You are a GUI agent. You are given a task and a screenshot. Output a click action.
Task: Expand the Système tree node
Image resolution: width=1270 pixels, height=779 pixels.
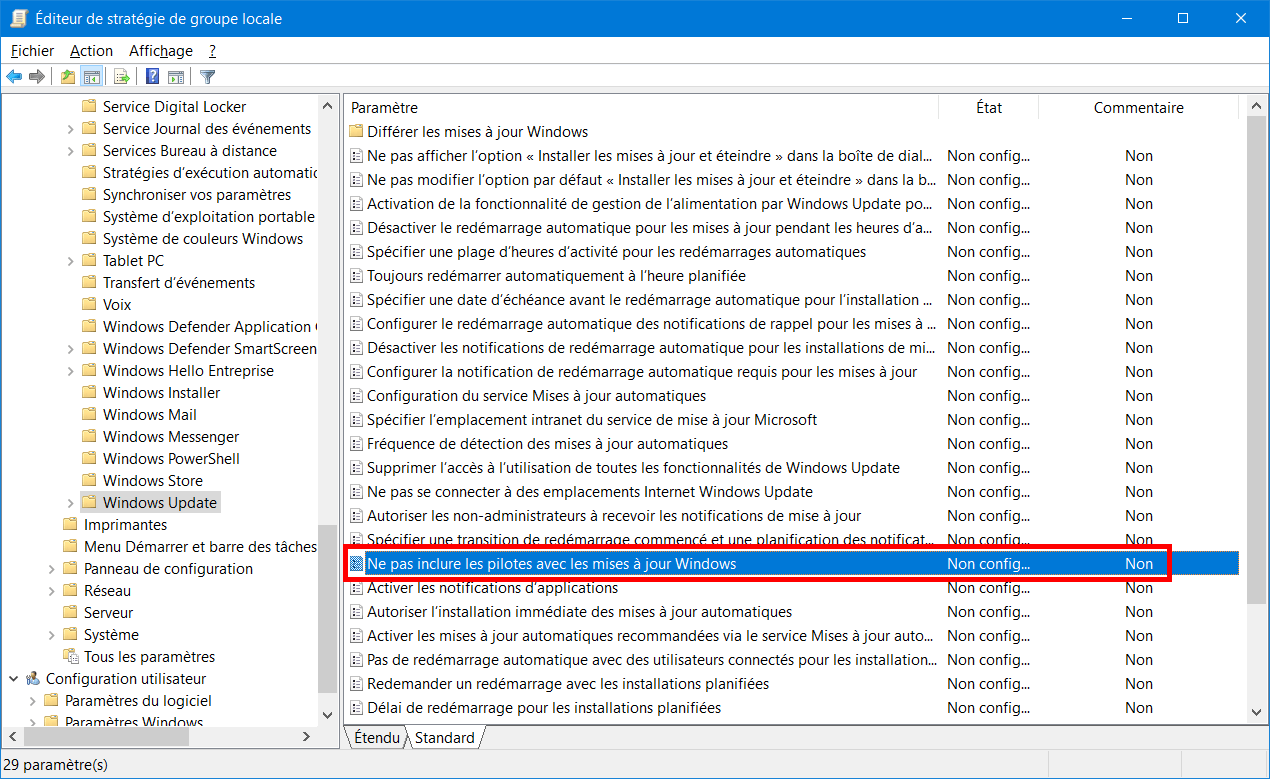tap(51, 635)
